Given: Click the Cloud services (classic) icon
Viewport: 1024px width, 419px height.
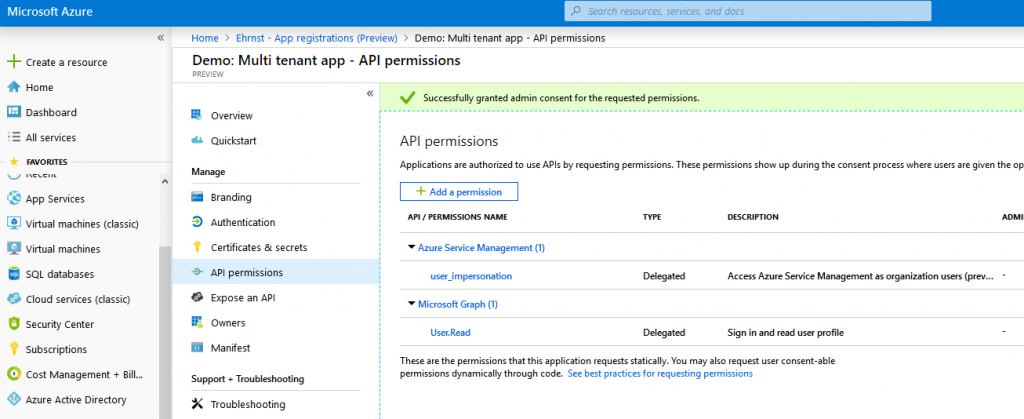Looking at the screenshot, I should (x=14, y=299).
